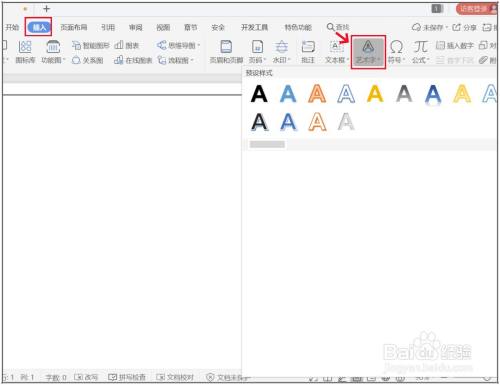Screen dimensions: 500x385
Task: Choose the light gray WordArt, second row
Action: [x=346, y=122]
